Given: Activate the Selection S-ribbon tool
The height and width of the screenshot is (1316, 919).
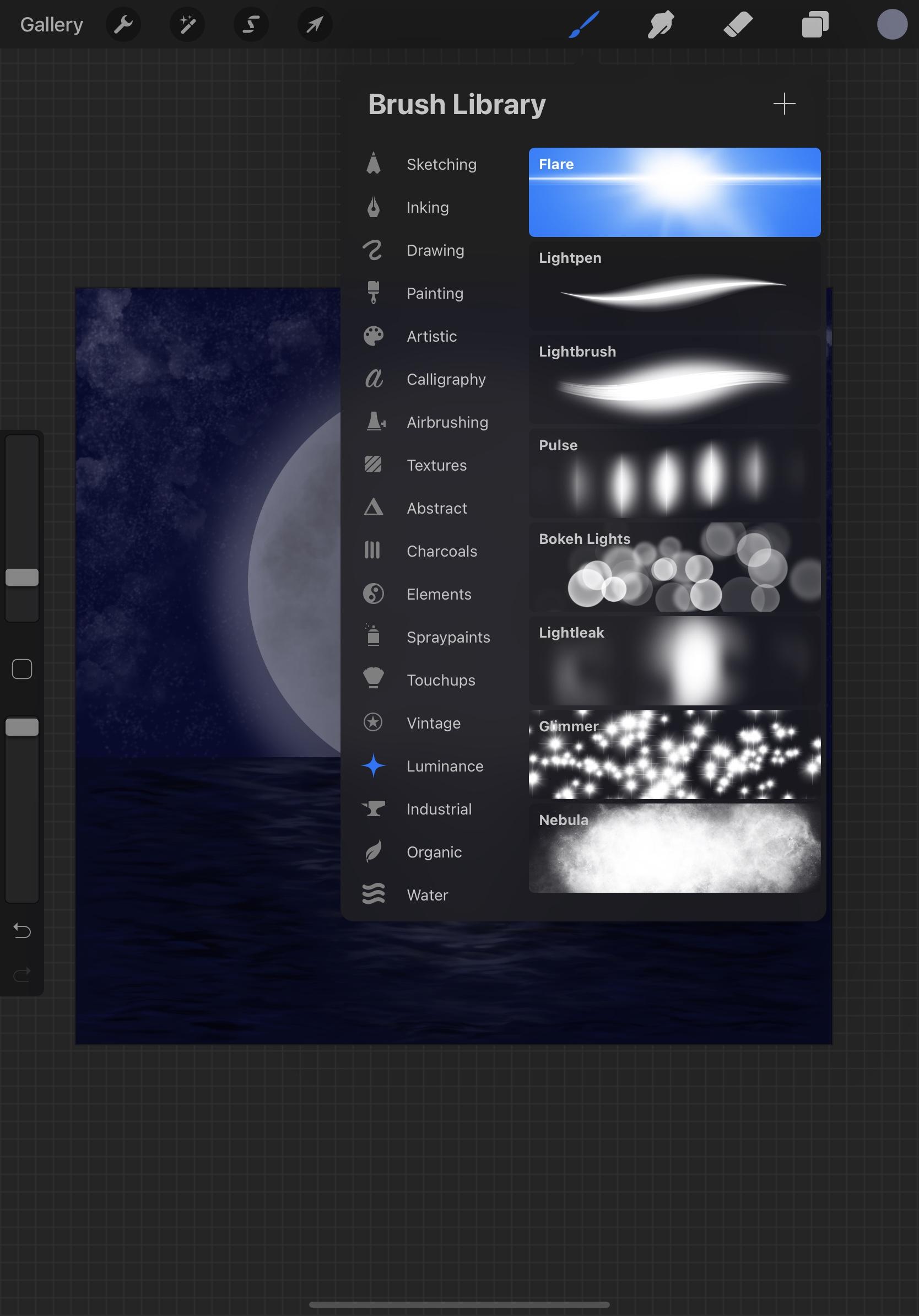Looking at the screenshot, I should 251,25.
